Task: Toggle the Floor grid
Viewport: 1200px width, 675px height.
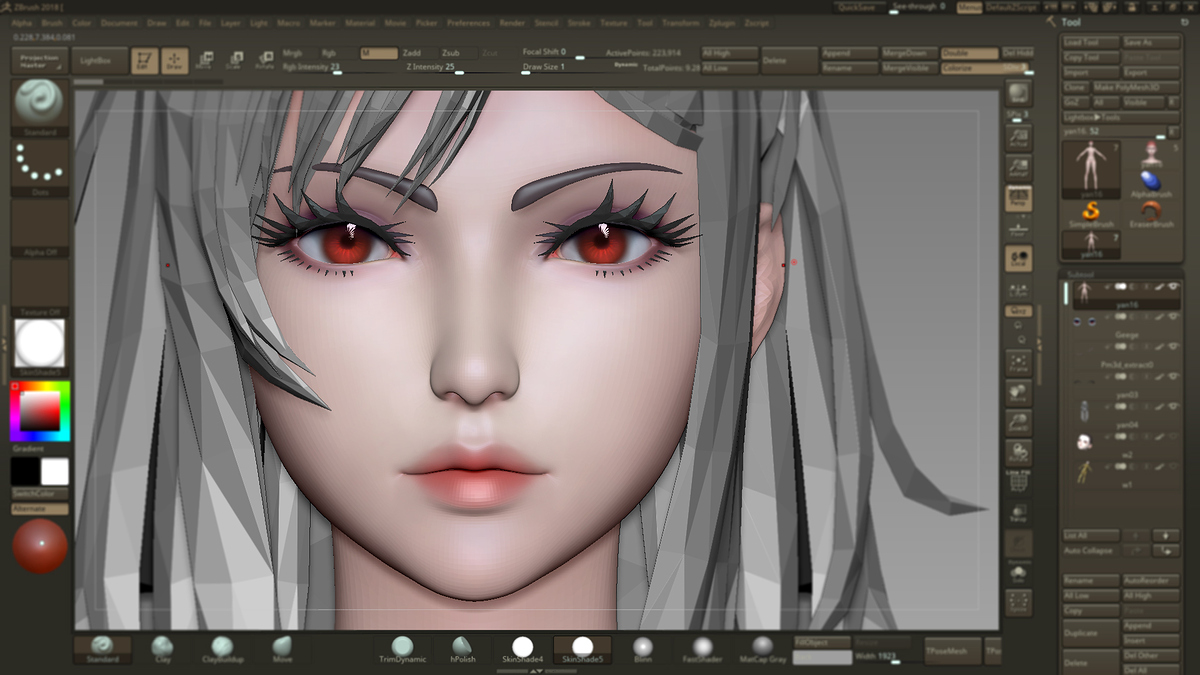Action: click(x=1018, y=230)
